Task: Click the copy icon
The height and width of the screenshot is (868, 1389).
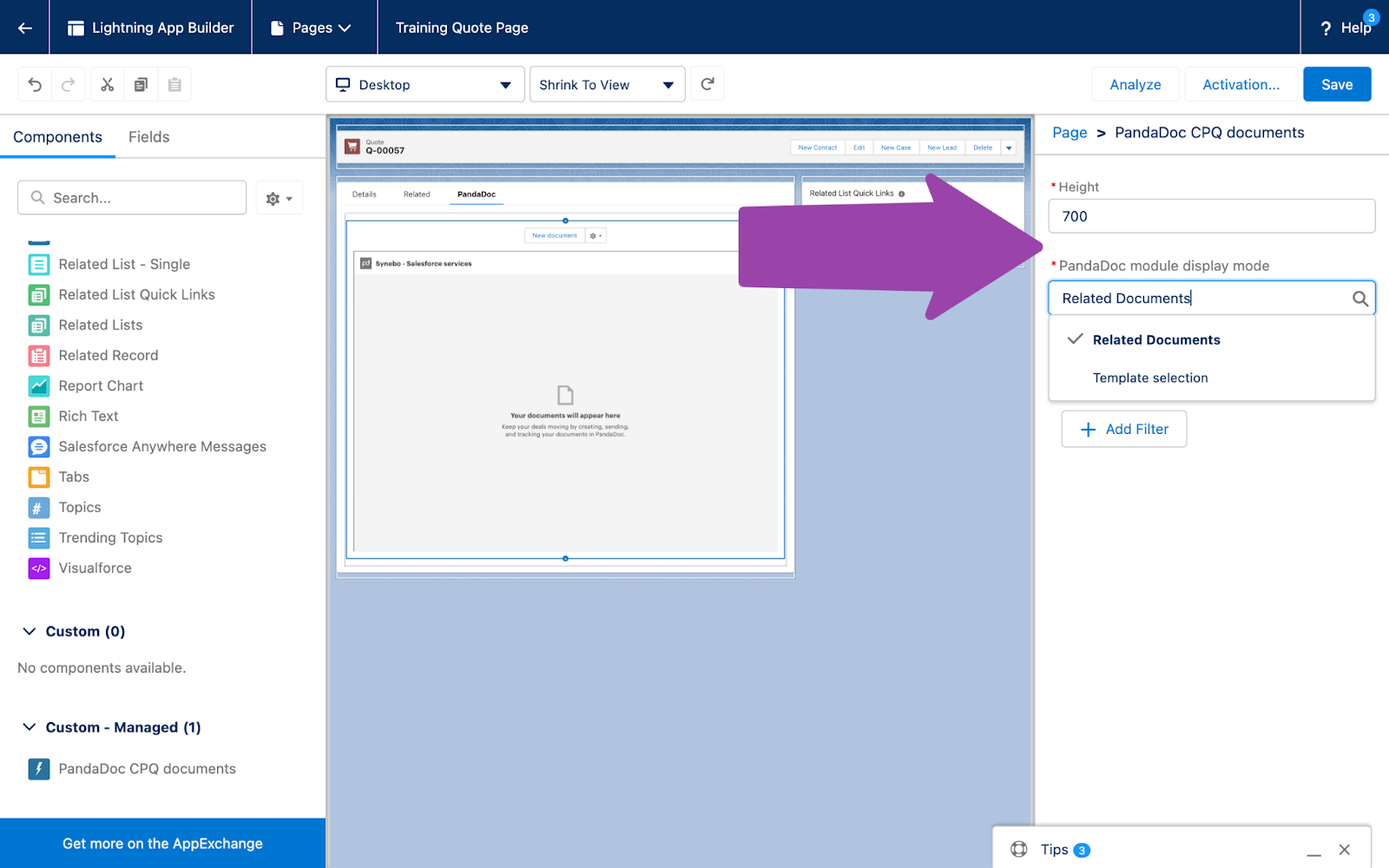Action: pyautogui.click(x=141, y=84)
